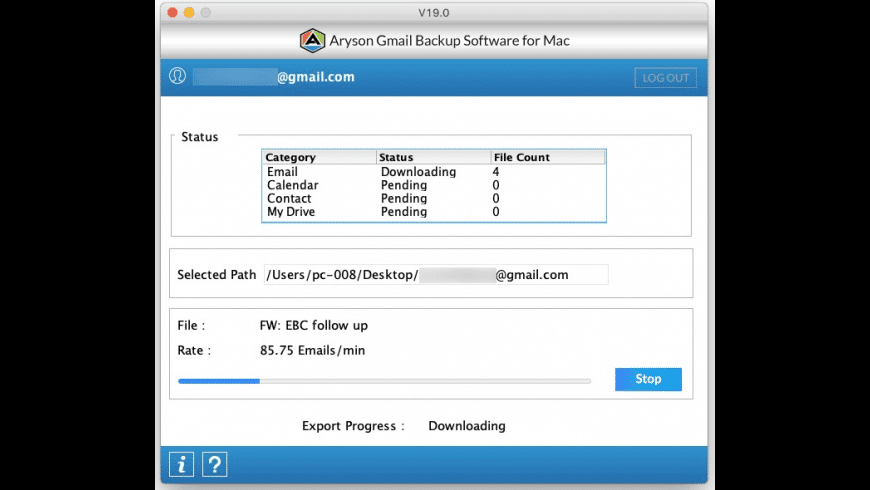The image size is (870, 490).
Task: Click the My Drive Pending status cell
Action: pos(404,212)
